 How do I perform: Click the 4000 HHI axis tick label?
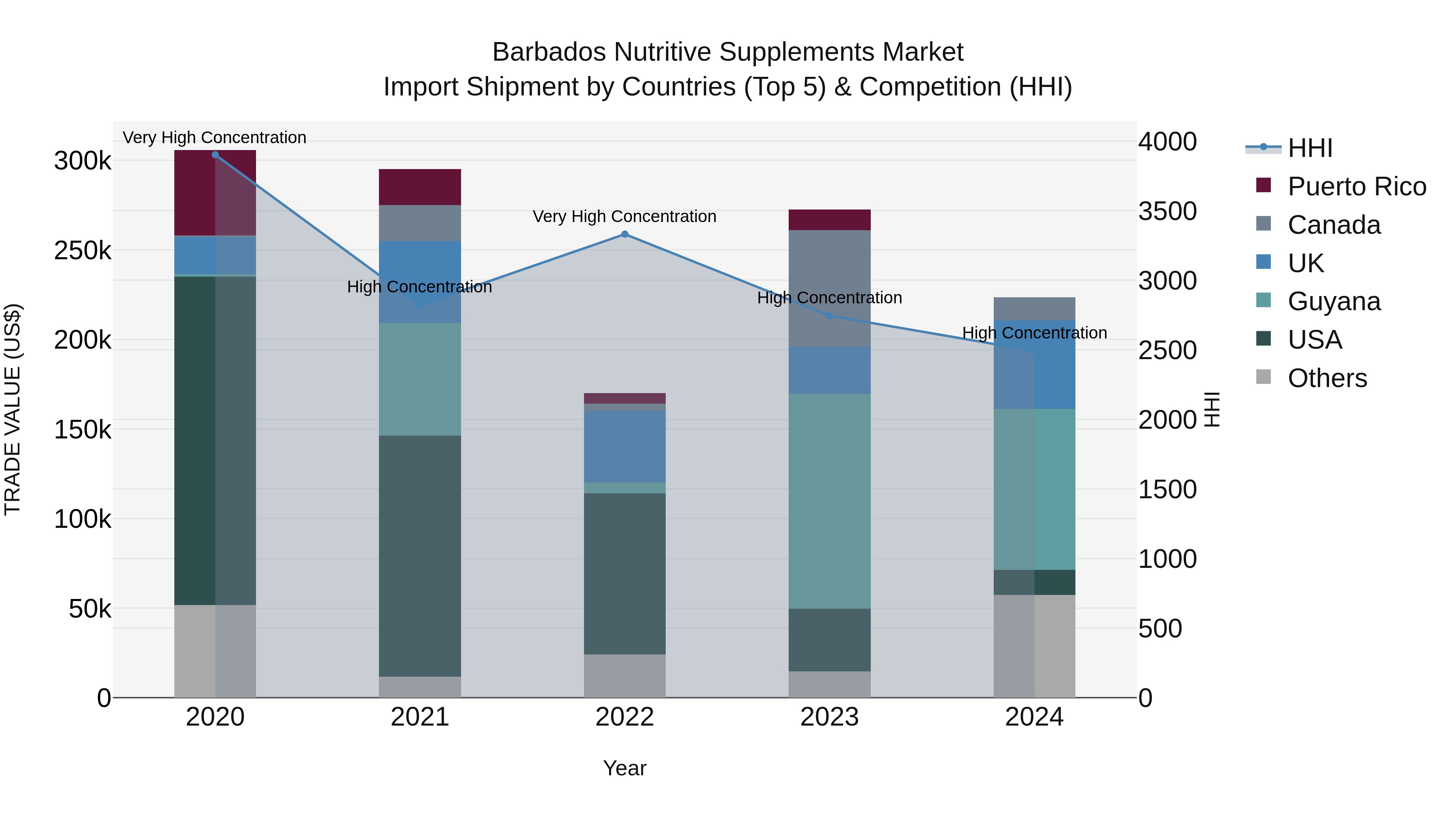[1167, 142]
